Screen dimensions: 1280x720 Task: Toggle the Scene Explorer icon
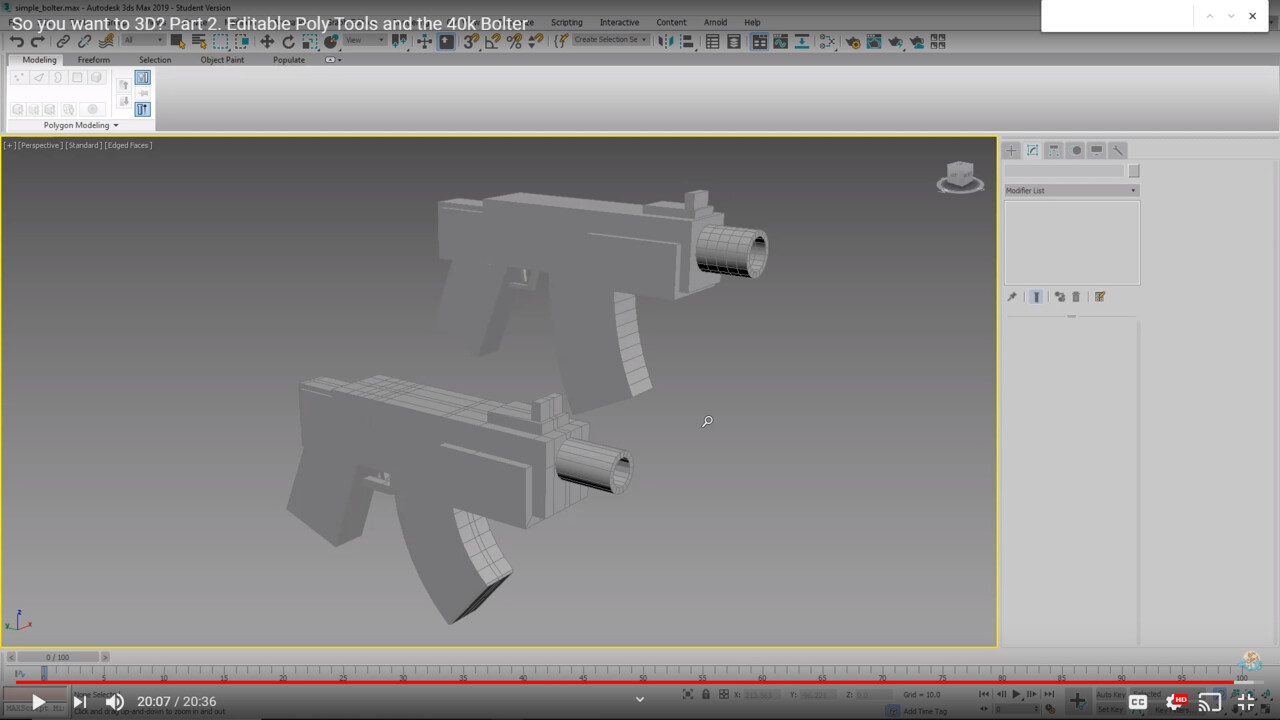point(712,41)
